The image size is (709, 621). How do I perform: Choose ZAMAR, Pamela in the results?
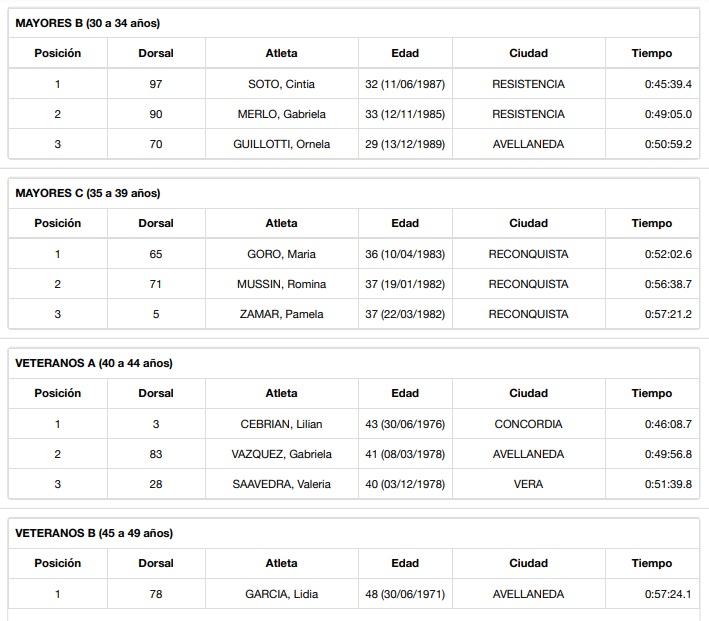click(281, 314)
